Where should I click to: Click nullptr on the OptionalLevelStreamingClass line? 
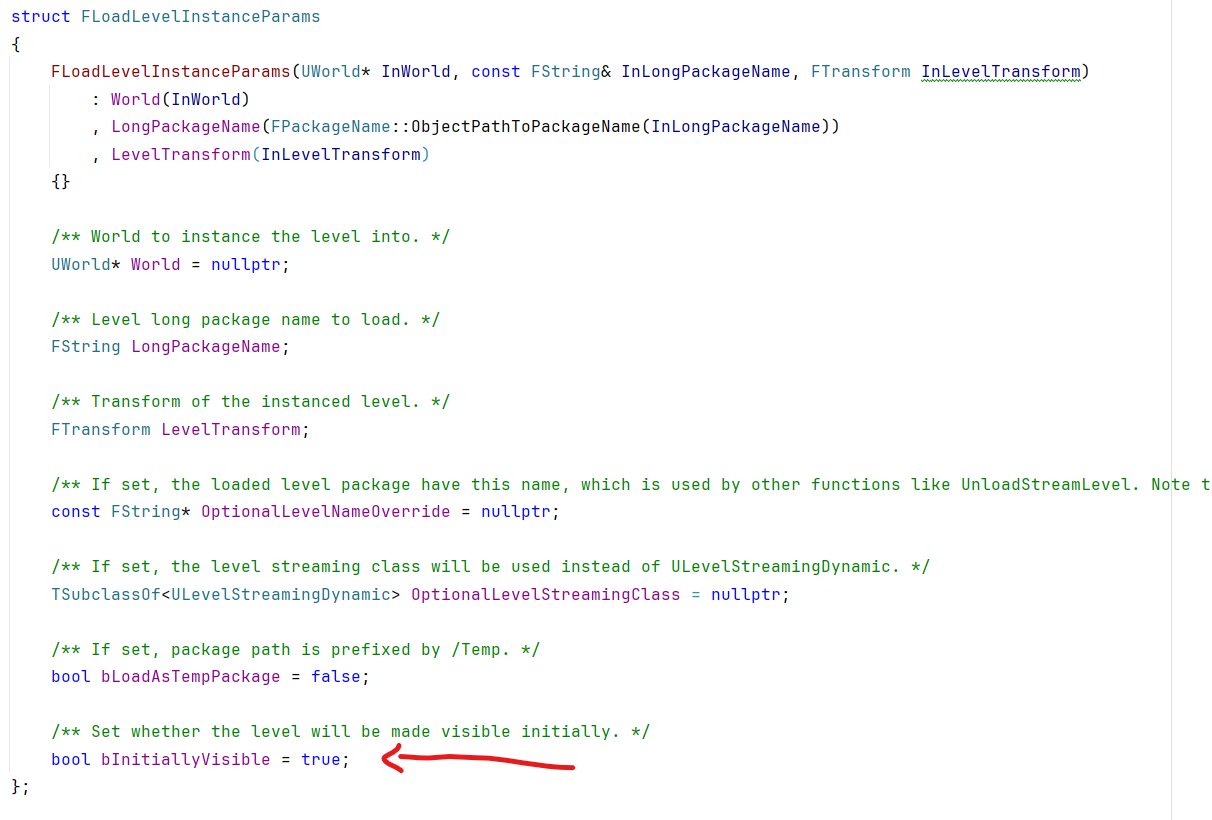(746, 594)
